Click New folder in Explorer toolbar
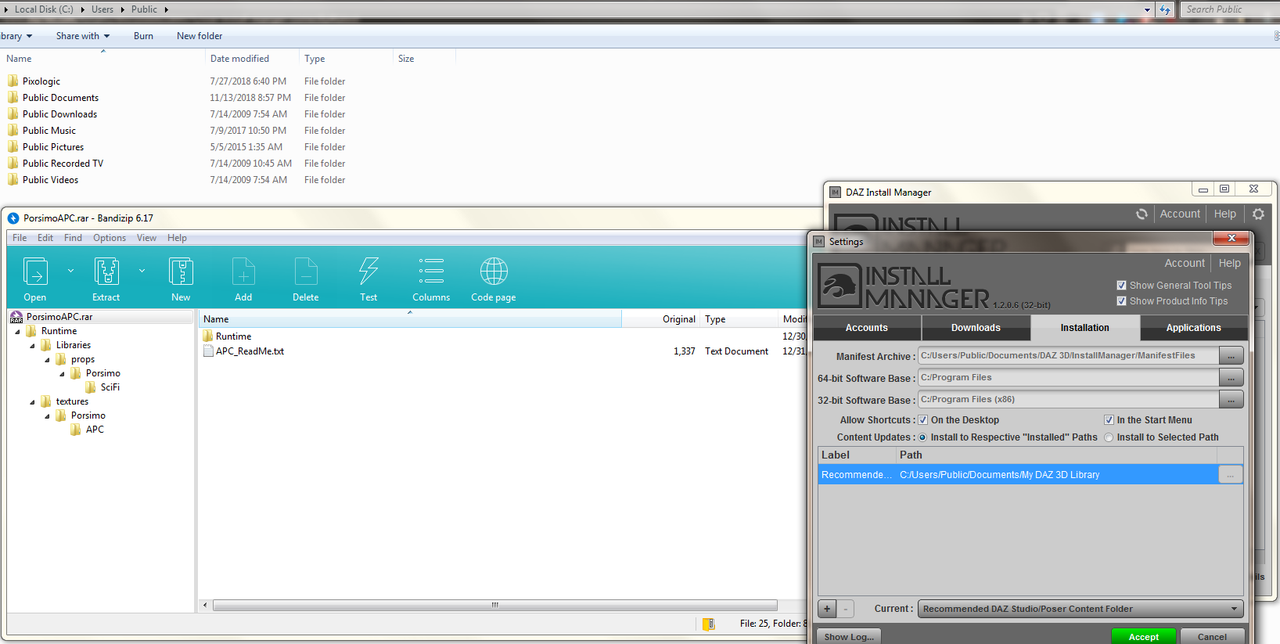Image resolution: width=1280 pixels, height=644 pixels. 200,36
